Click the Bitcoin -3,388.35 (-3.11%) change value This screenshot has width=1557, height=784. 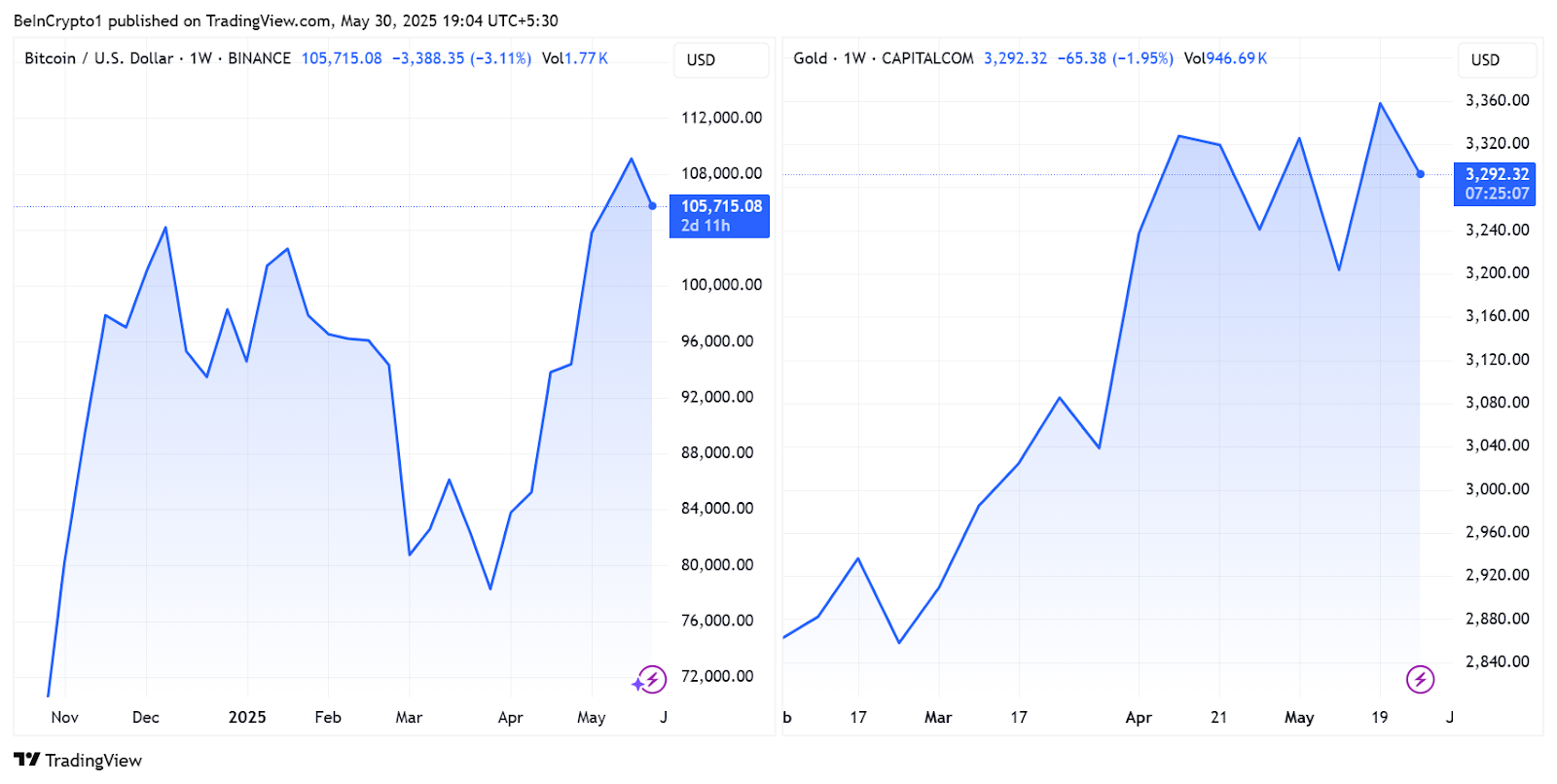click(x=461, y=58)
